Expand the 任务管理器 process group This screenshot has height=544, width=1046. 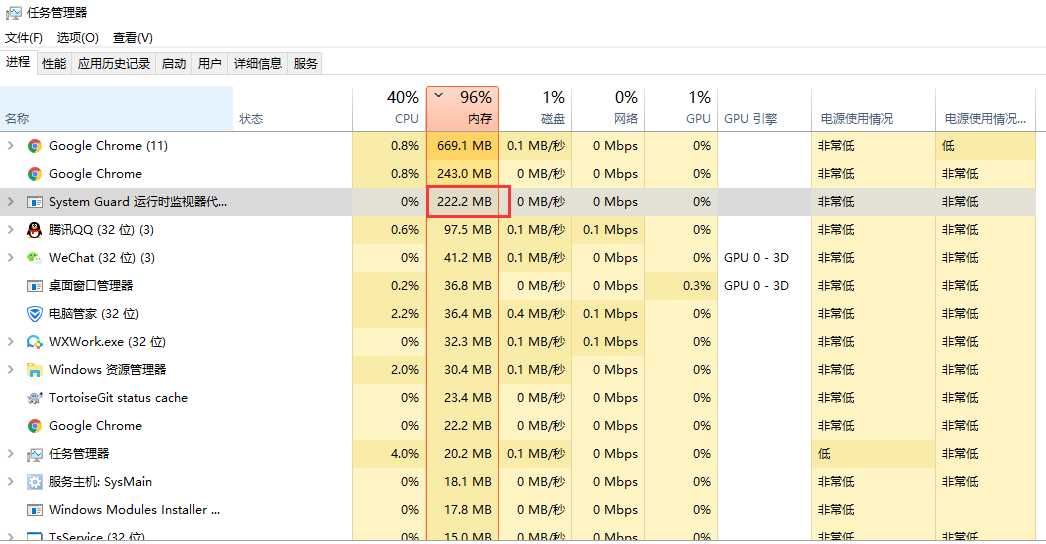click(x=11, y=454)
